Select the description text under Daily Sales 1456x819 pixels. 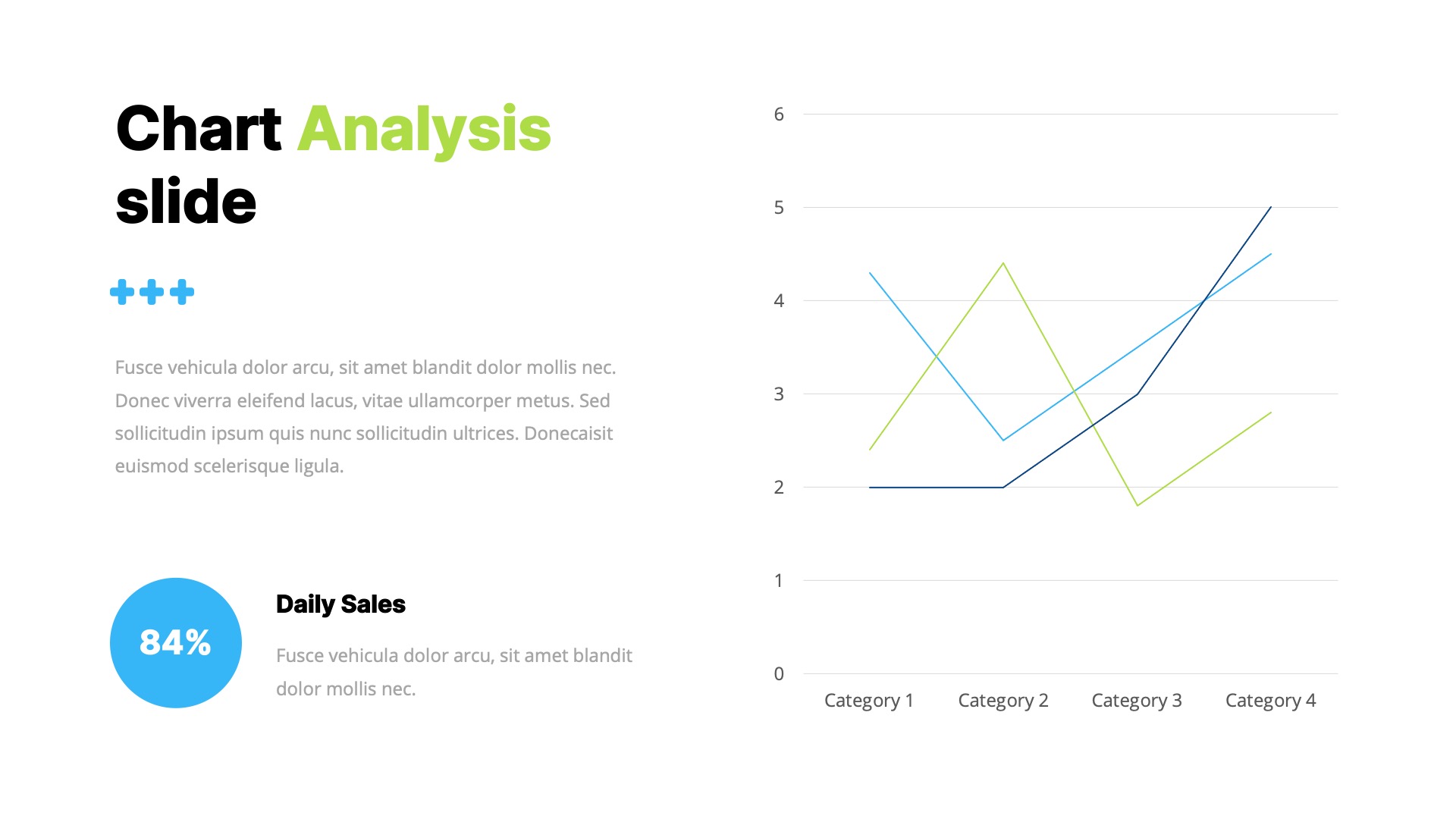pyautogui.click(x=453, y=672)
